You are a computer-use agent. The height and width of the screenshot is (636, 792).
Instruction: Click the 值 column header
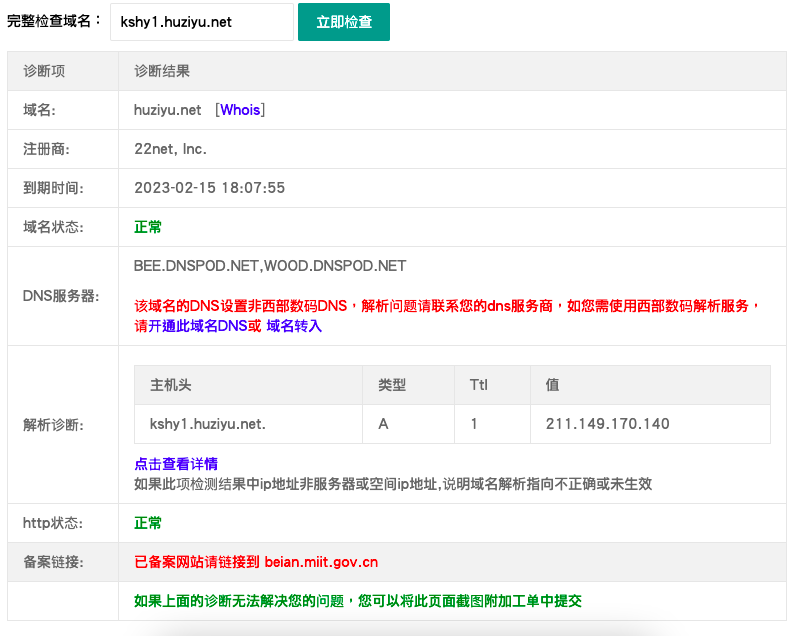coord(552,385)
